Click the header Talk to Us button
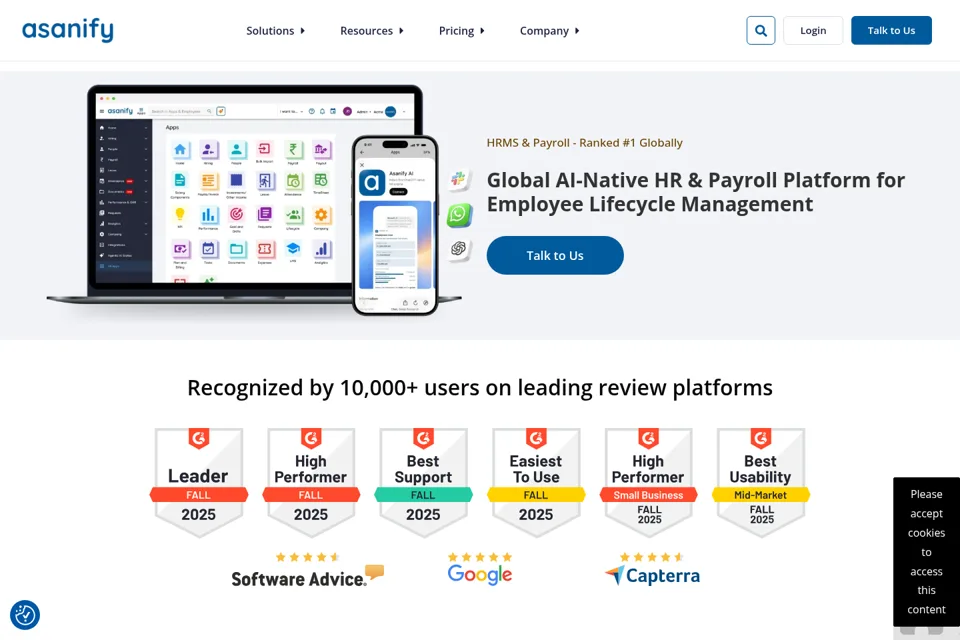The height and width of the screenshot is (640, 960). [891, 30]
